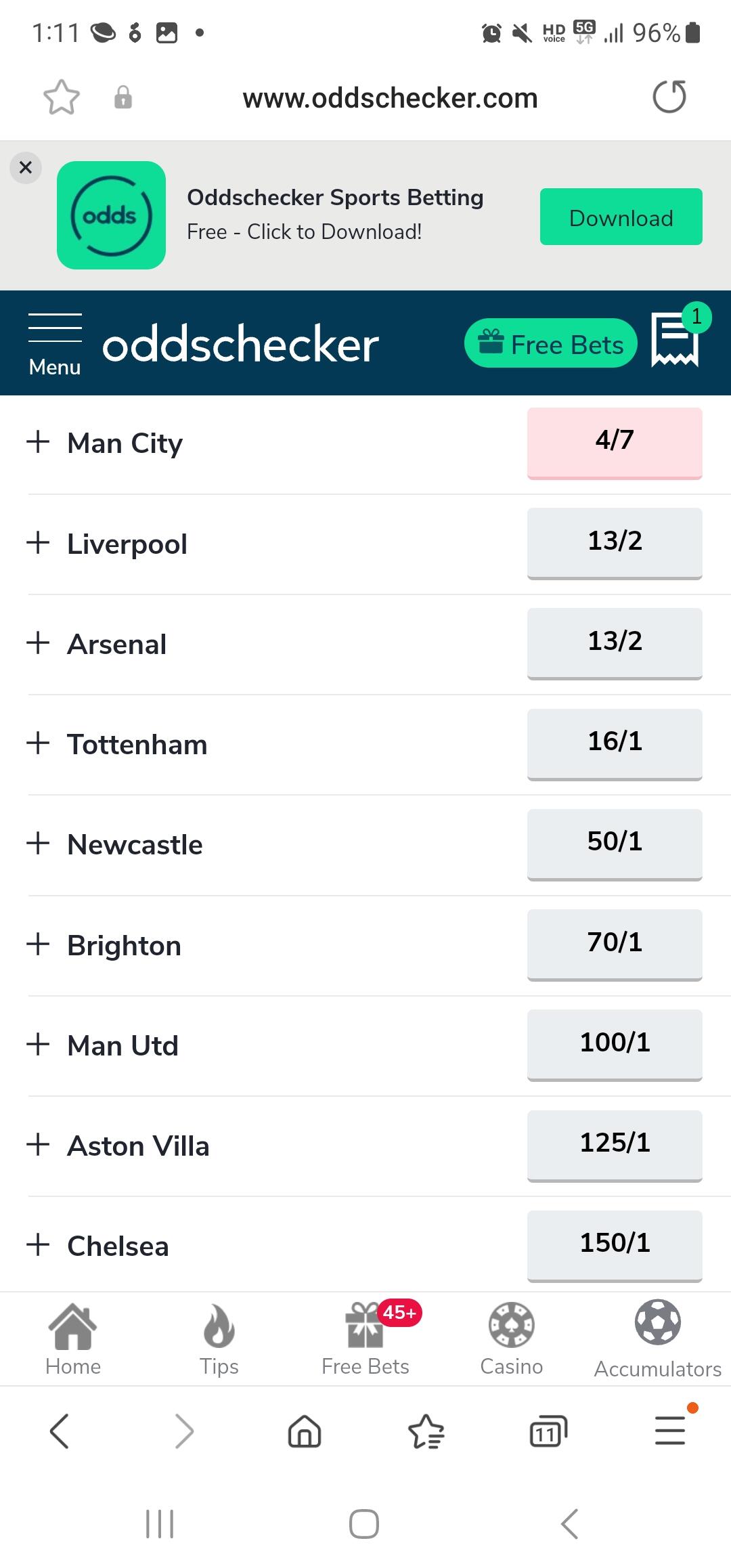
Task: Expand the Man City row
Action: (x=39, y=442)
